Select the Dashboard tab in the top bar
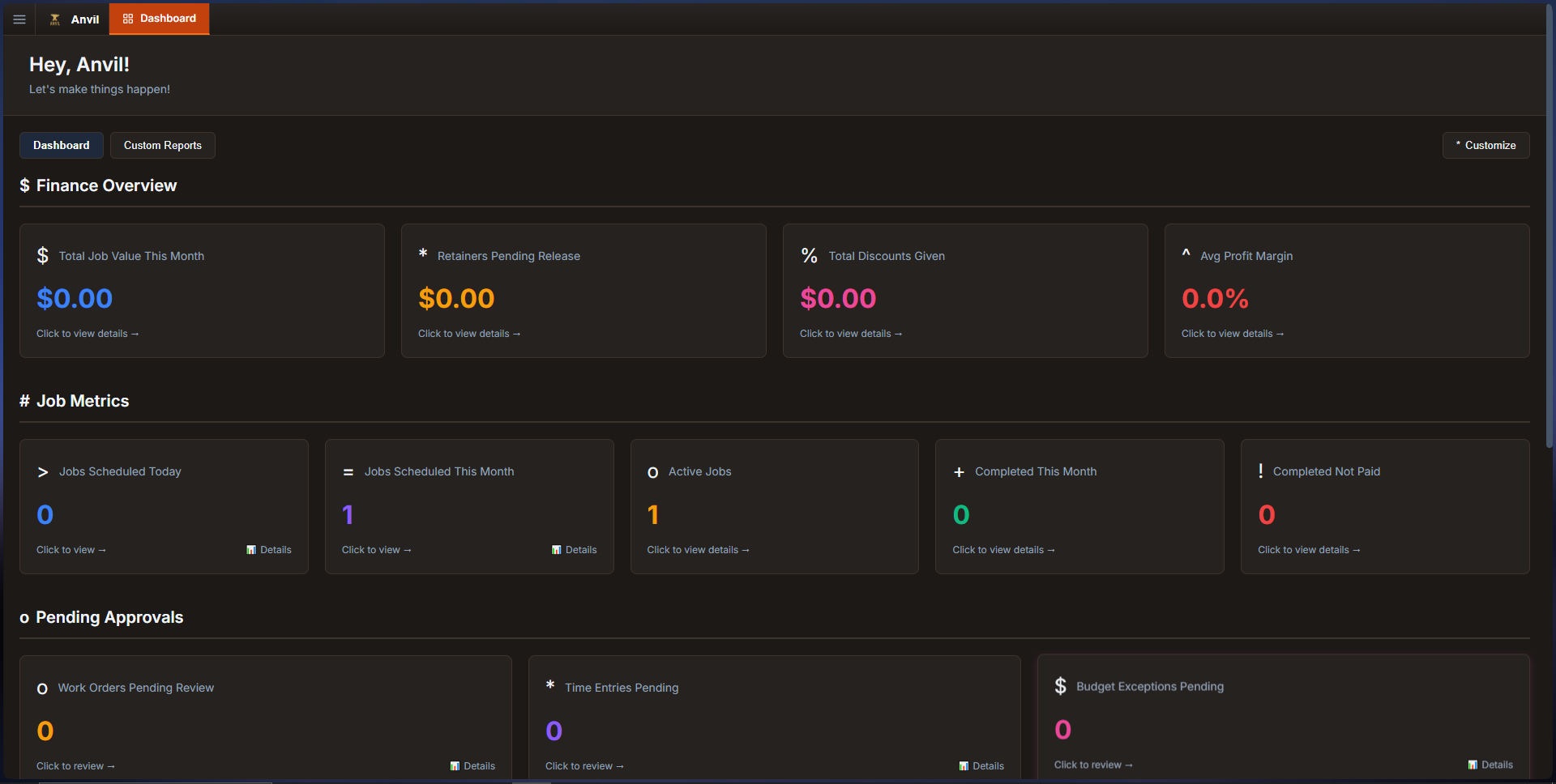The image size is (1556, 784). [159, 18]
